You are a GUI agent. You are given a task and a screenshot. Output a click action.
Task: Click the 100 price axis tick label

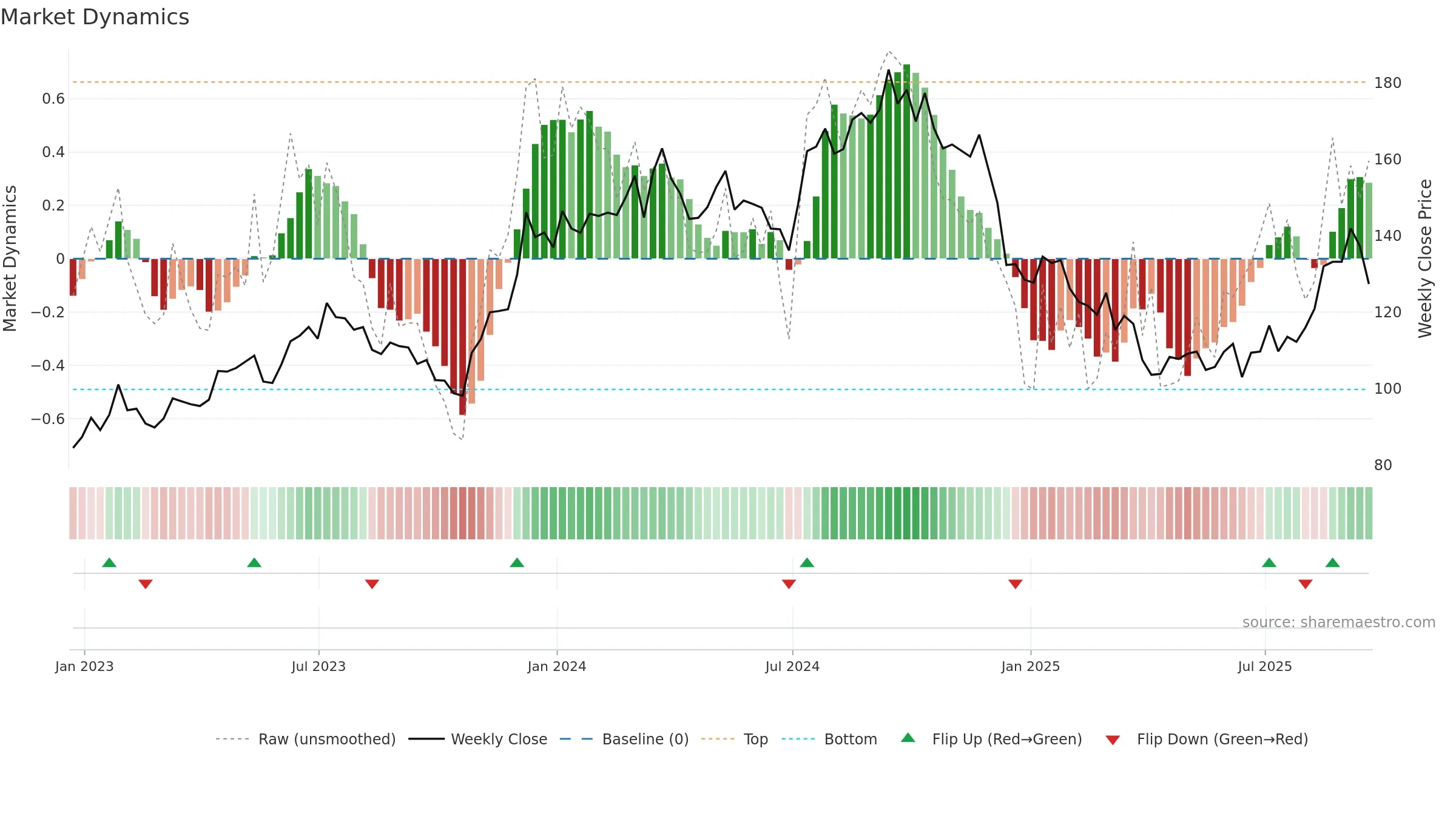point(1387,388)
